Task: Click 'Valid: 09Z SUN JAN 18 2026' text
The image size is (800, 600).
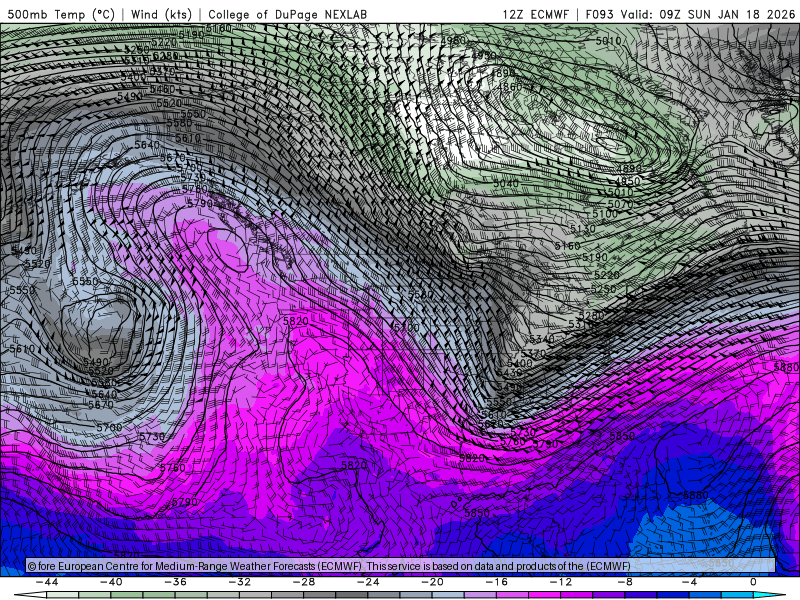Action: [708, 14]
